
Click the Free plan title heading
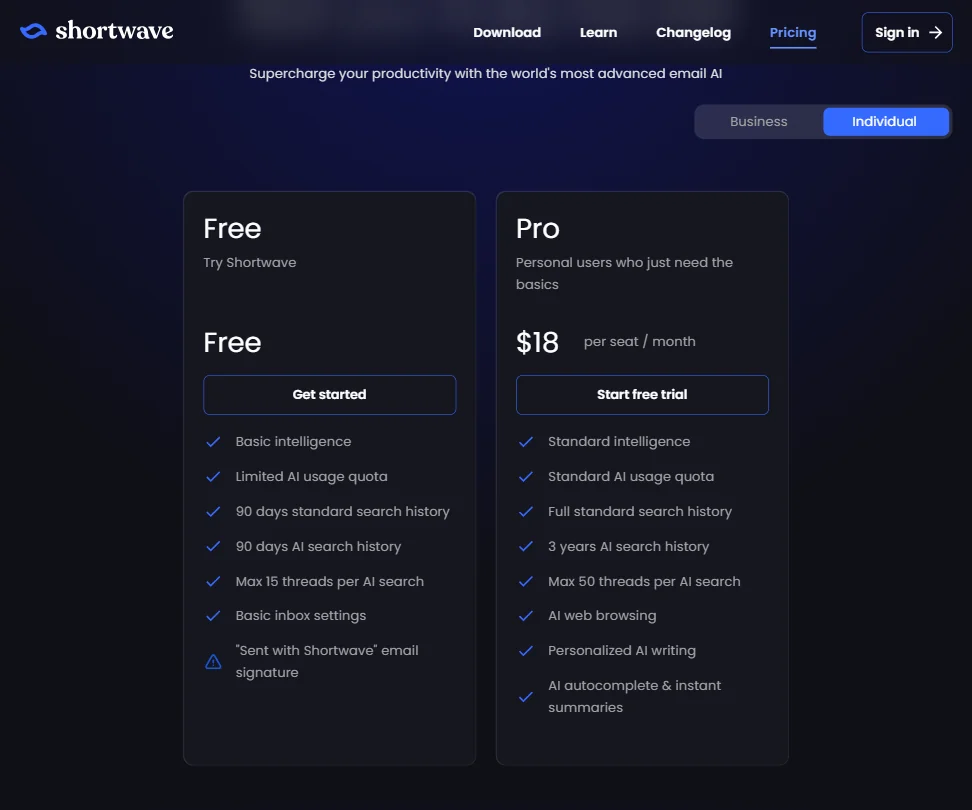232,229
